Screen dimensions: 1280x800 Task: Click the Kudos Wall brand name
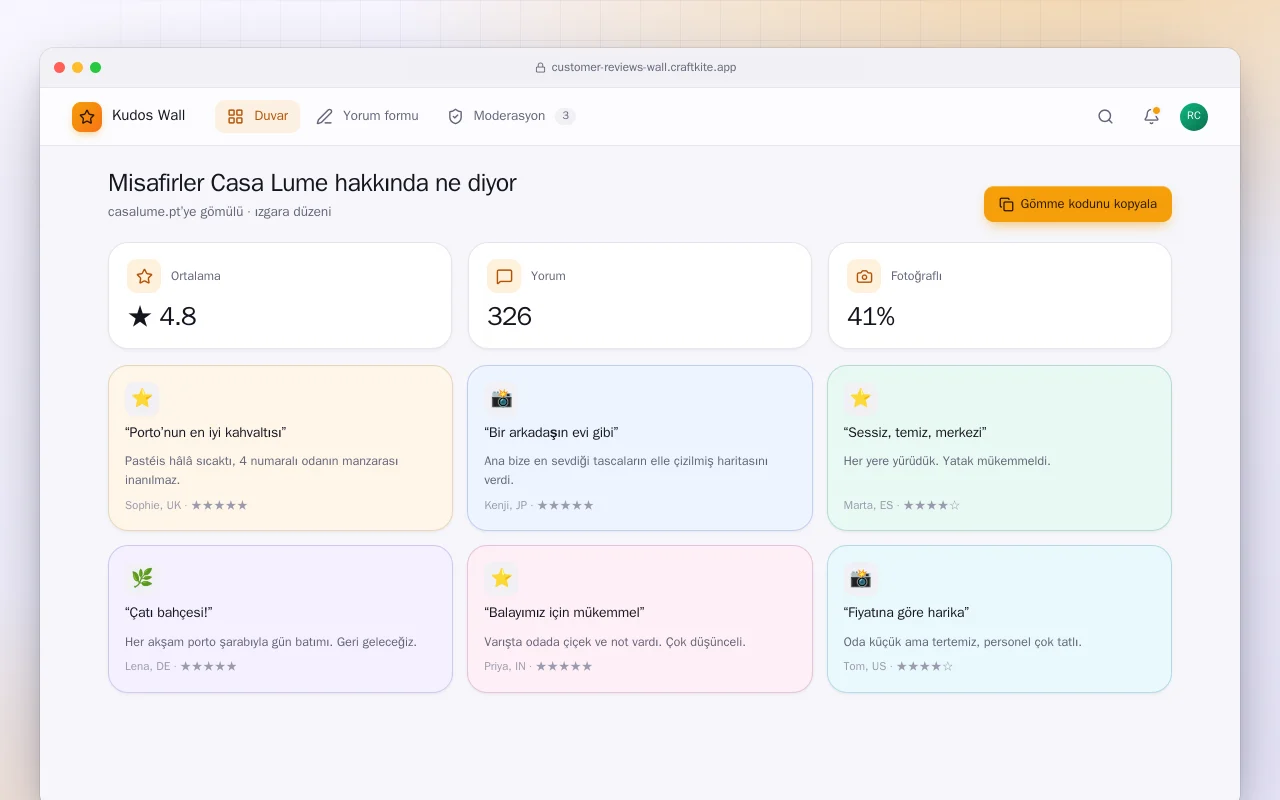[148, 116]
